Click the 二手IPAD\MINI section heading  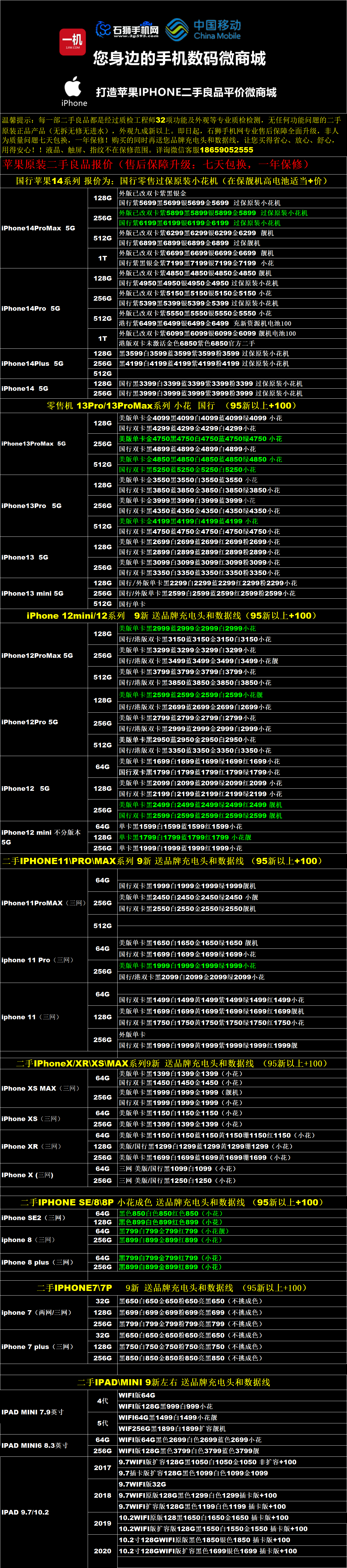(x=173, y=1382)
